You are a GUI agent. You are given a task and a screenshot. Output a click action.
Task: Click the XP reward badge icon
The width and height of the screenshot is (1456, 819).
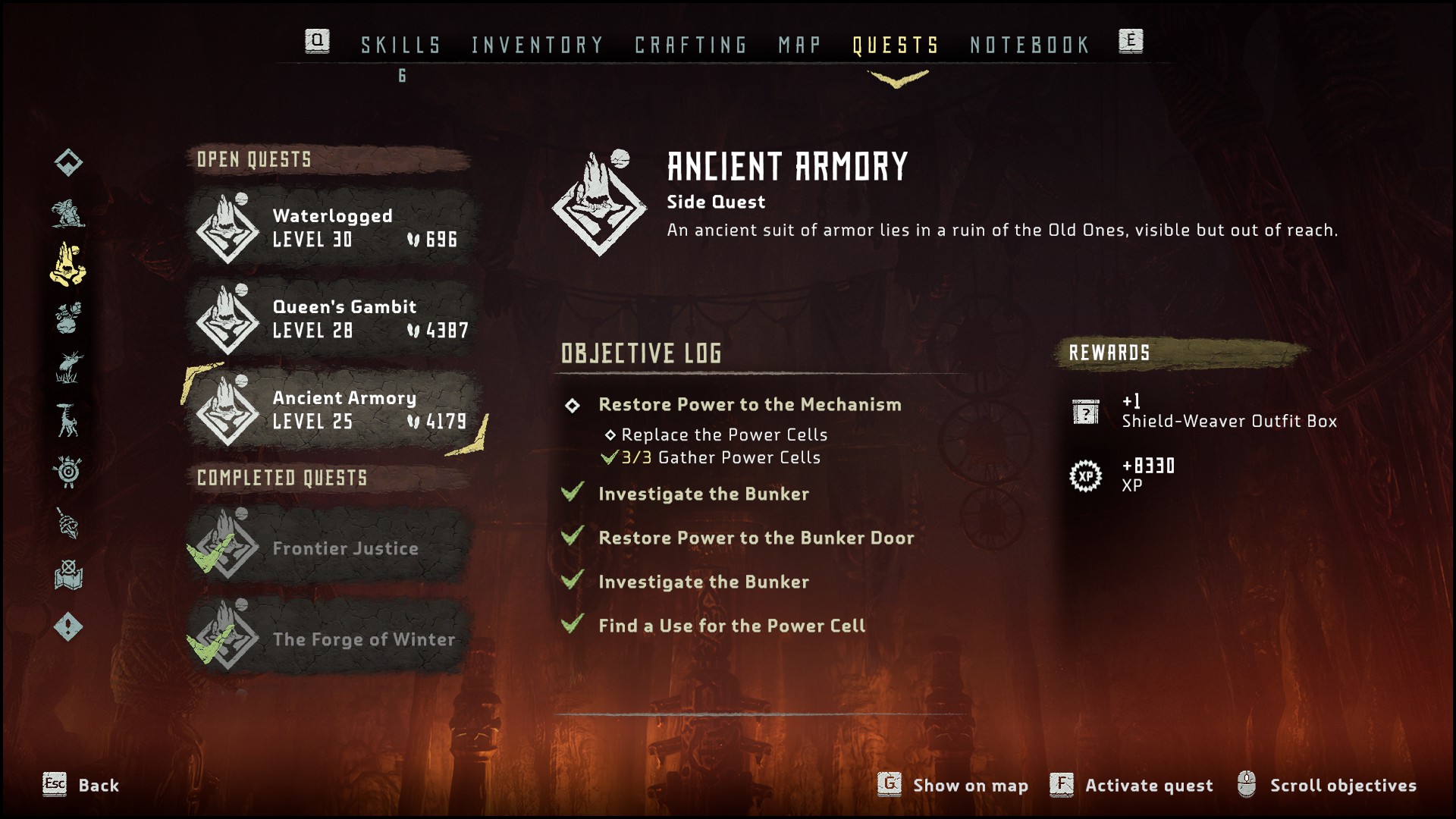(1085, 475)
